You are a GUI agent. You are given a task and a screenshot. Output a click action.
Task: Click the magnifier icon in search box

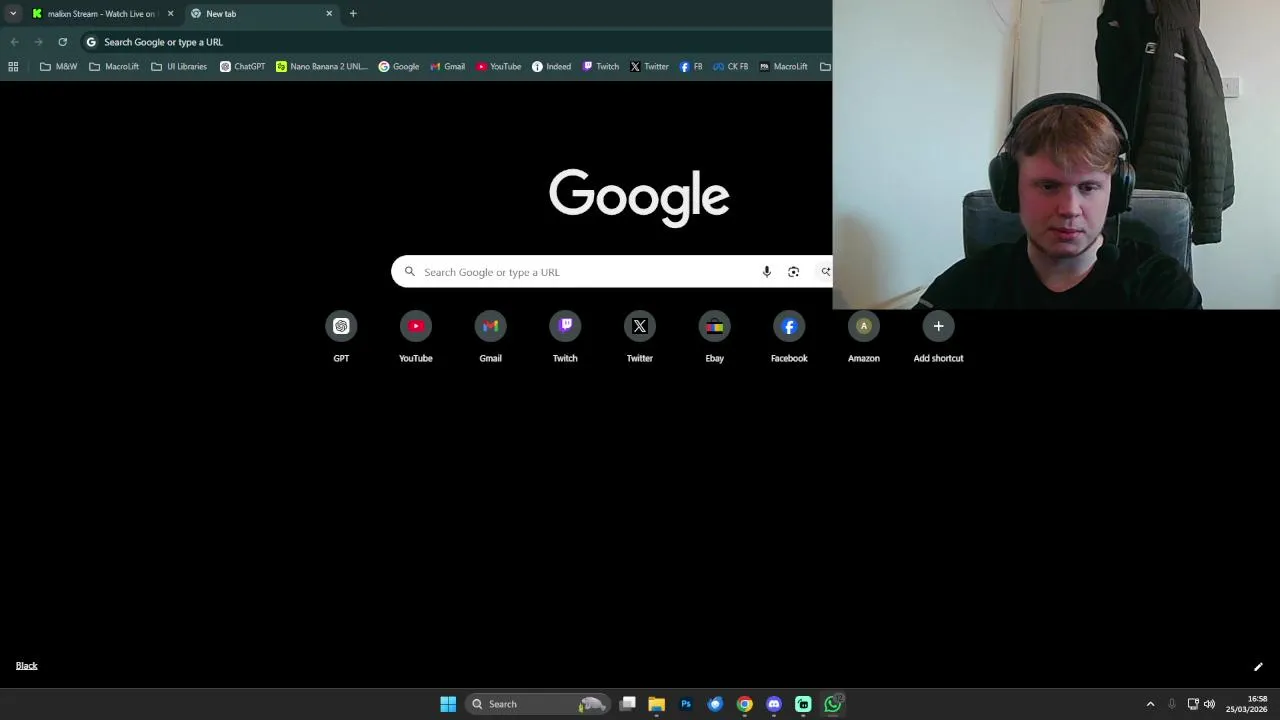click(409, 271)
